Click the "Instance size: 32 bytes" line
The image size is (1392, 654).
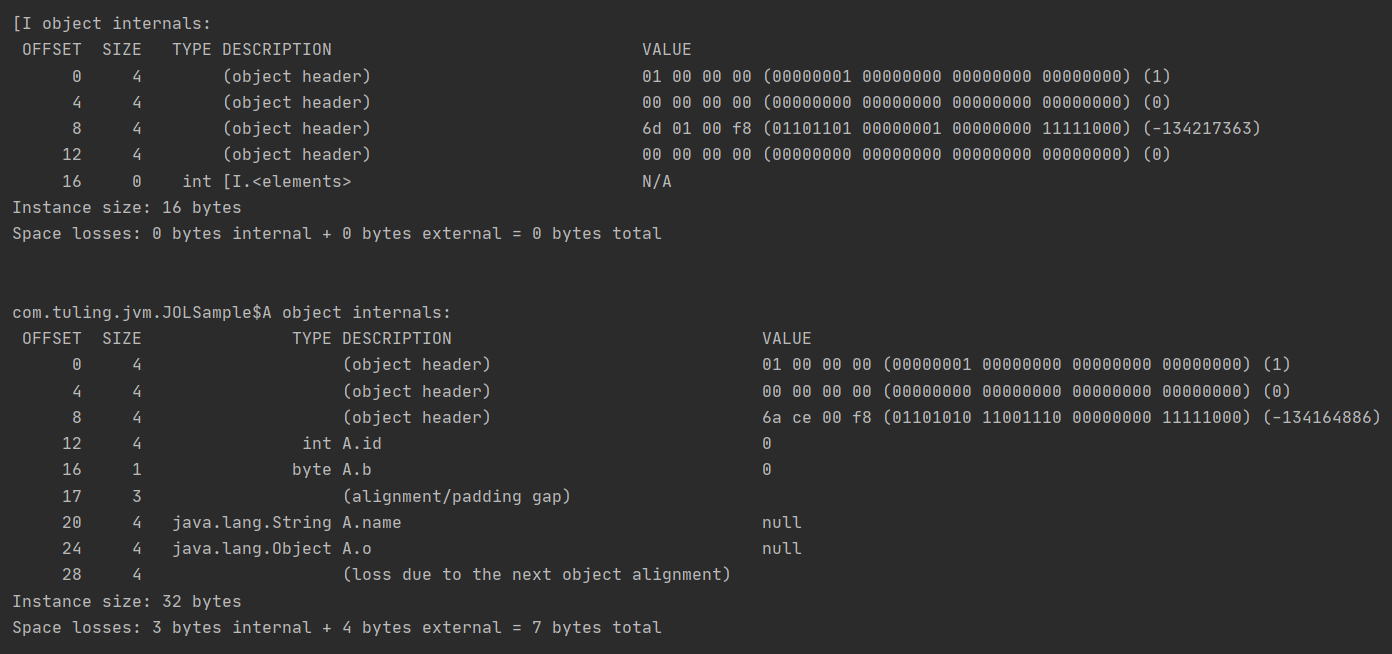click(127, 601)
